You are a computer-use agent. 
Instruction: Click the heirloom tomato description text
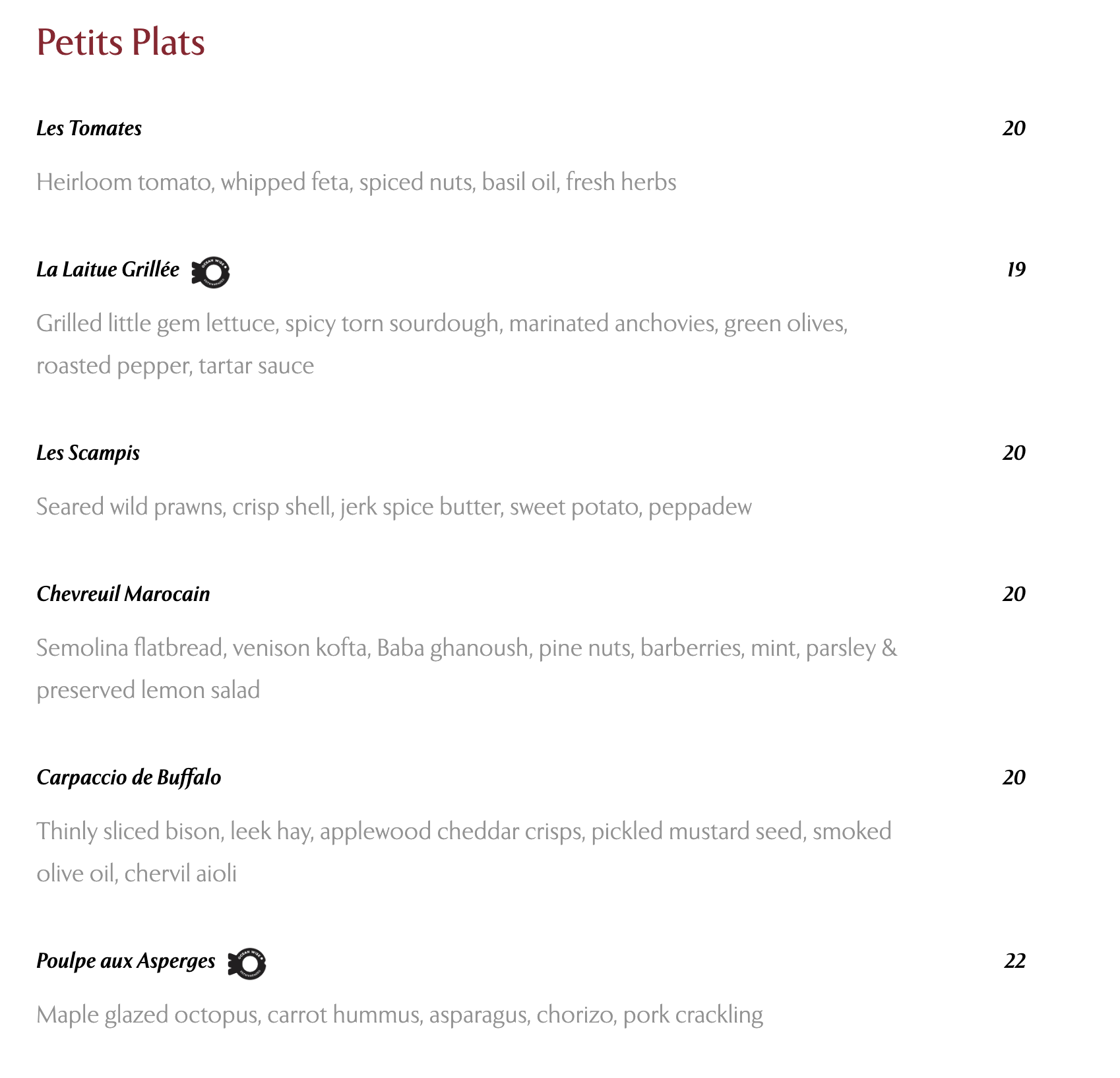(356, 182)
